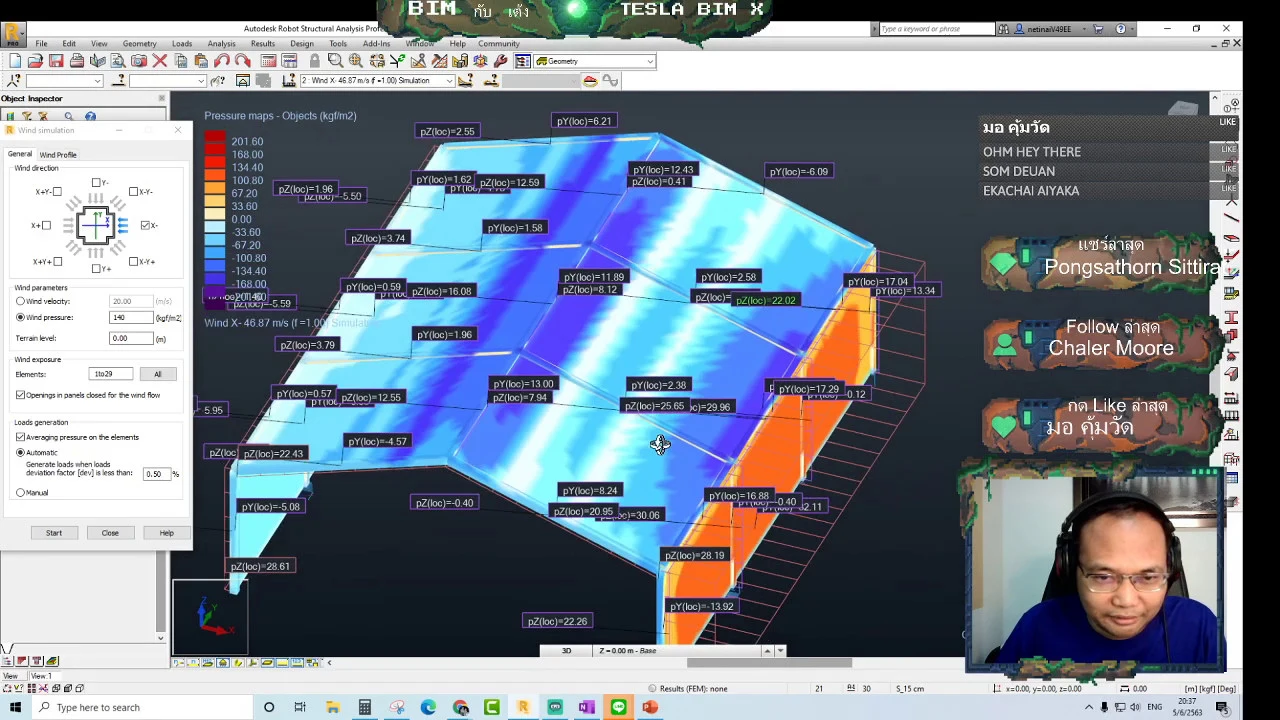Open the Loads menu

point(182,44)
